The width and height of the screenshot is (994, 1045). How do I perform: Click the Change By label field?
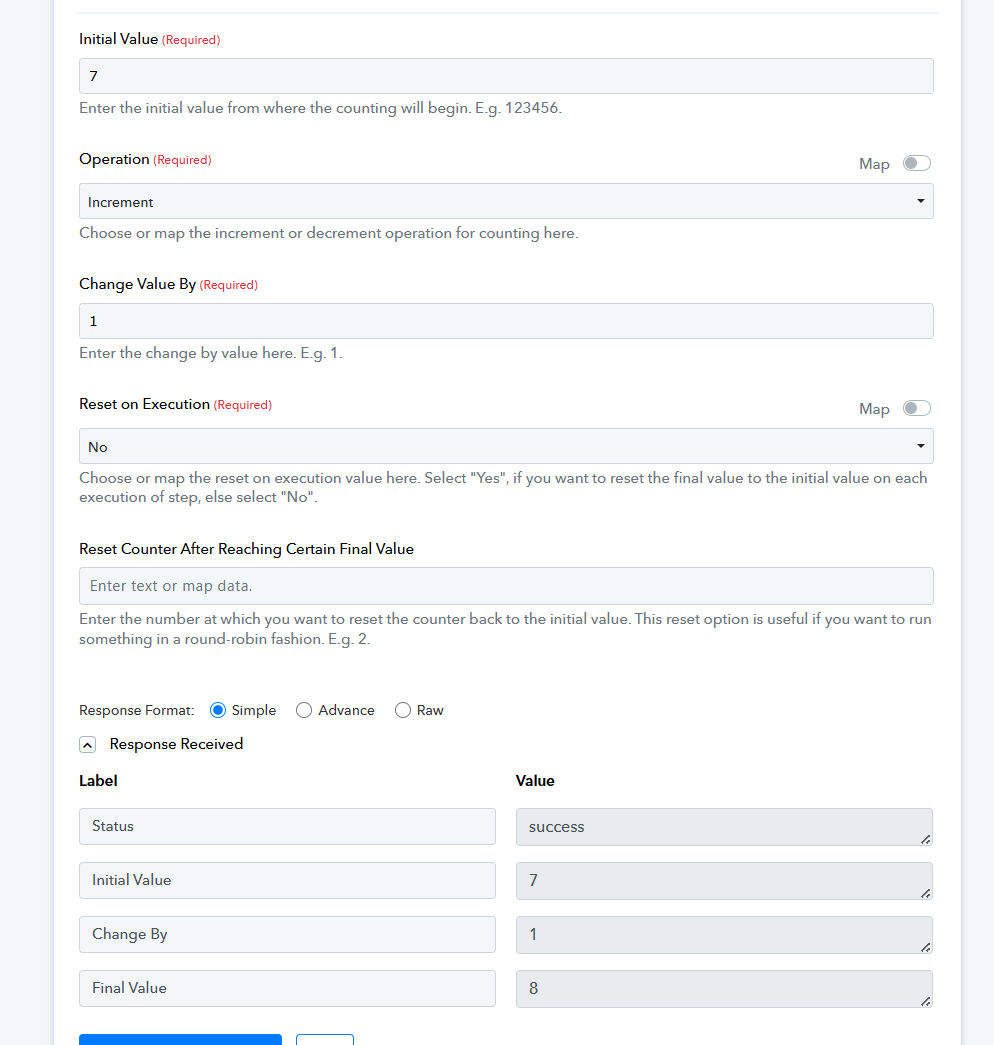[x=287, y=934]
